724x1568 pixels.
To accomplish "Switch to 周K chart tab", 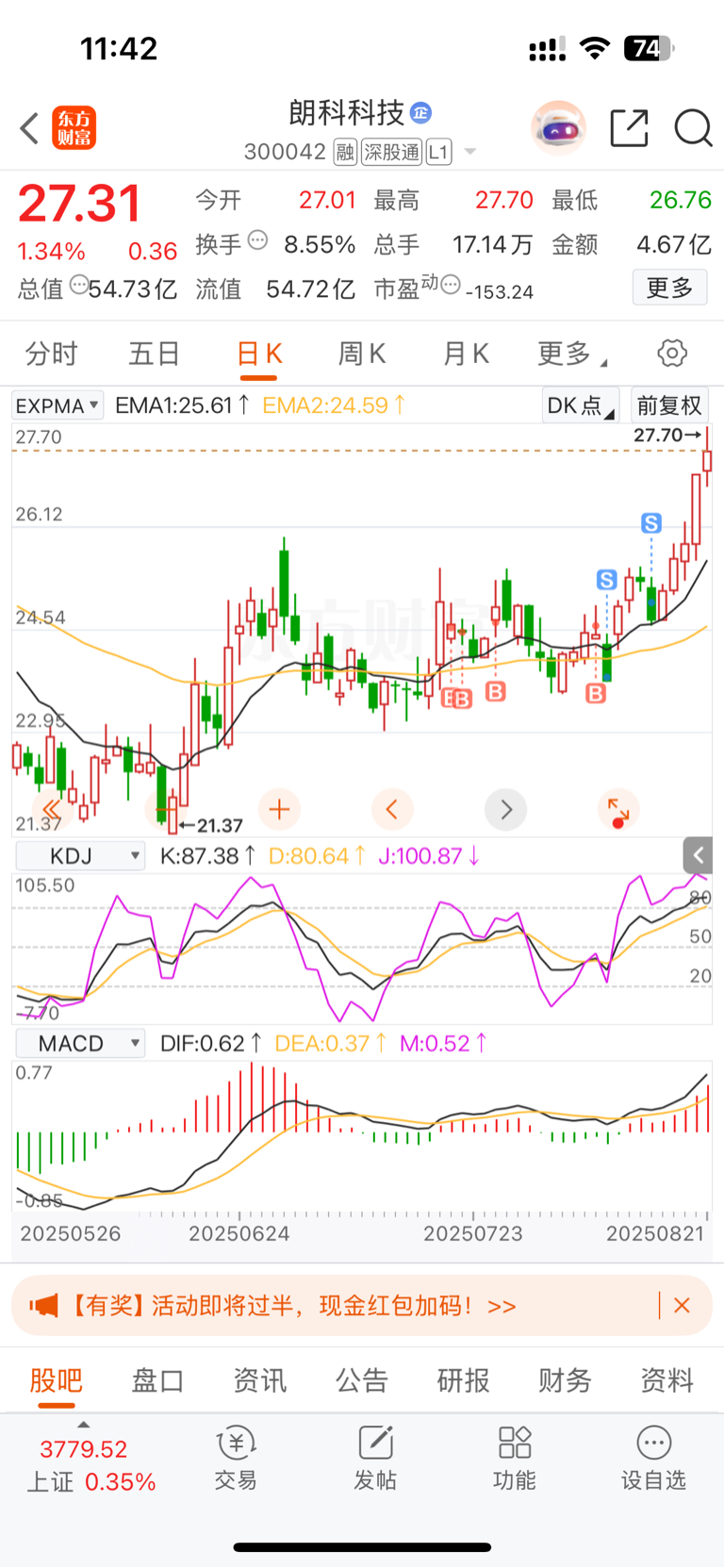I will [x=362, y=354].
